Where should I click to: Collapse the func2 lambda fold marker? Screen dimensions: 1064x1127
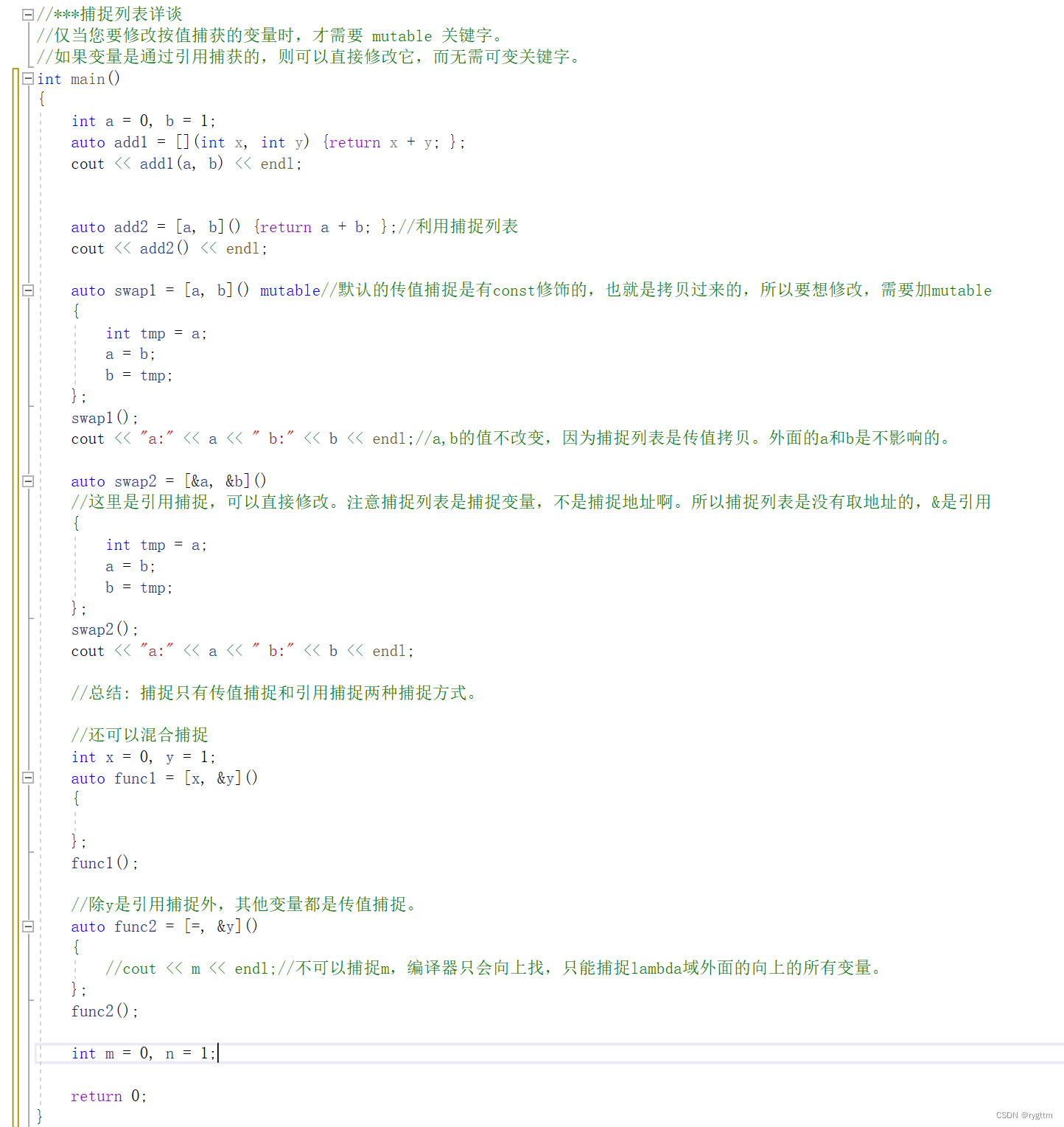[x=28, y=927]
